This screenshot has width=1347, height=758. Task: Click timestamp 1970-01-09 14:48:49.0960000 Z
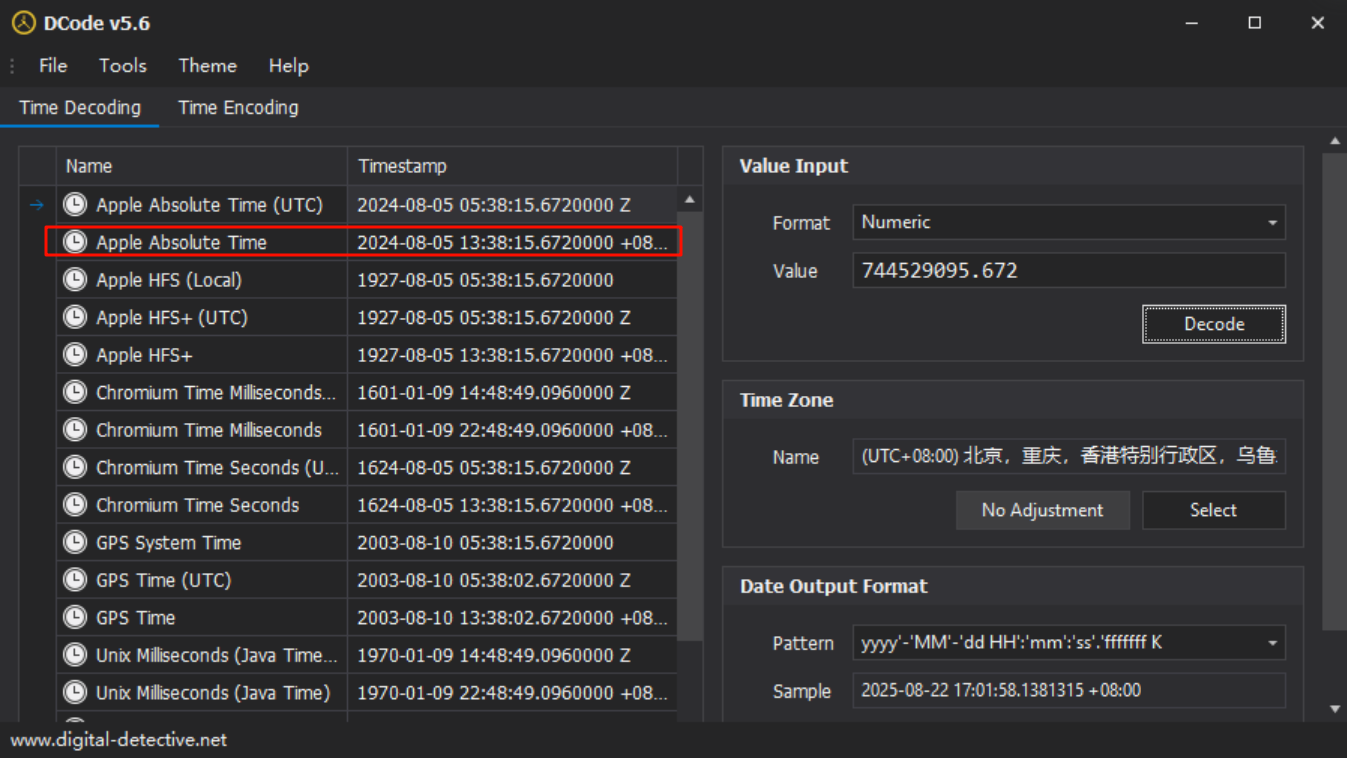pyautogui.click(x=494, y=655)
